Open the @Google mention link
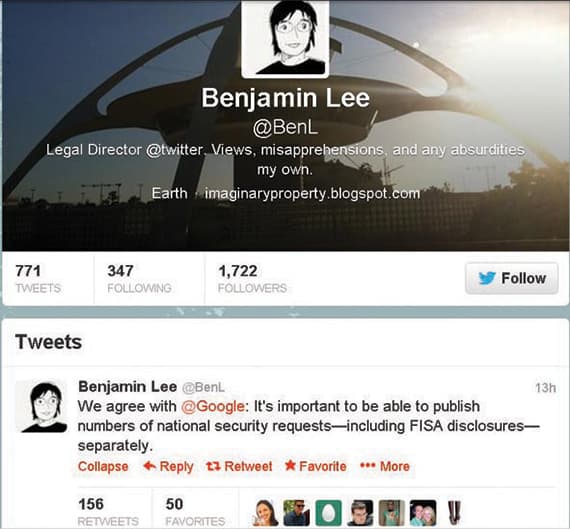570x529 pixels. click(x=213, y=406)
